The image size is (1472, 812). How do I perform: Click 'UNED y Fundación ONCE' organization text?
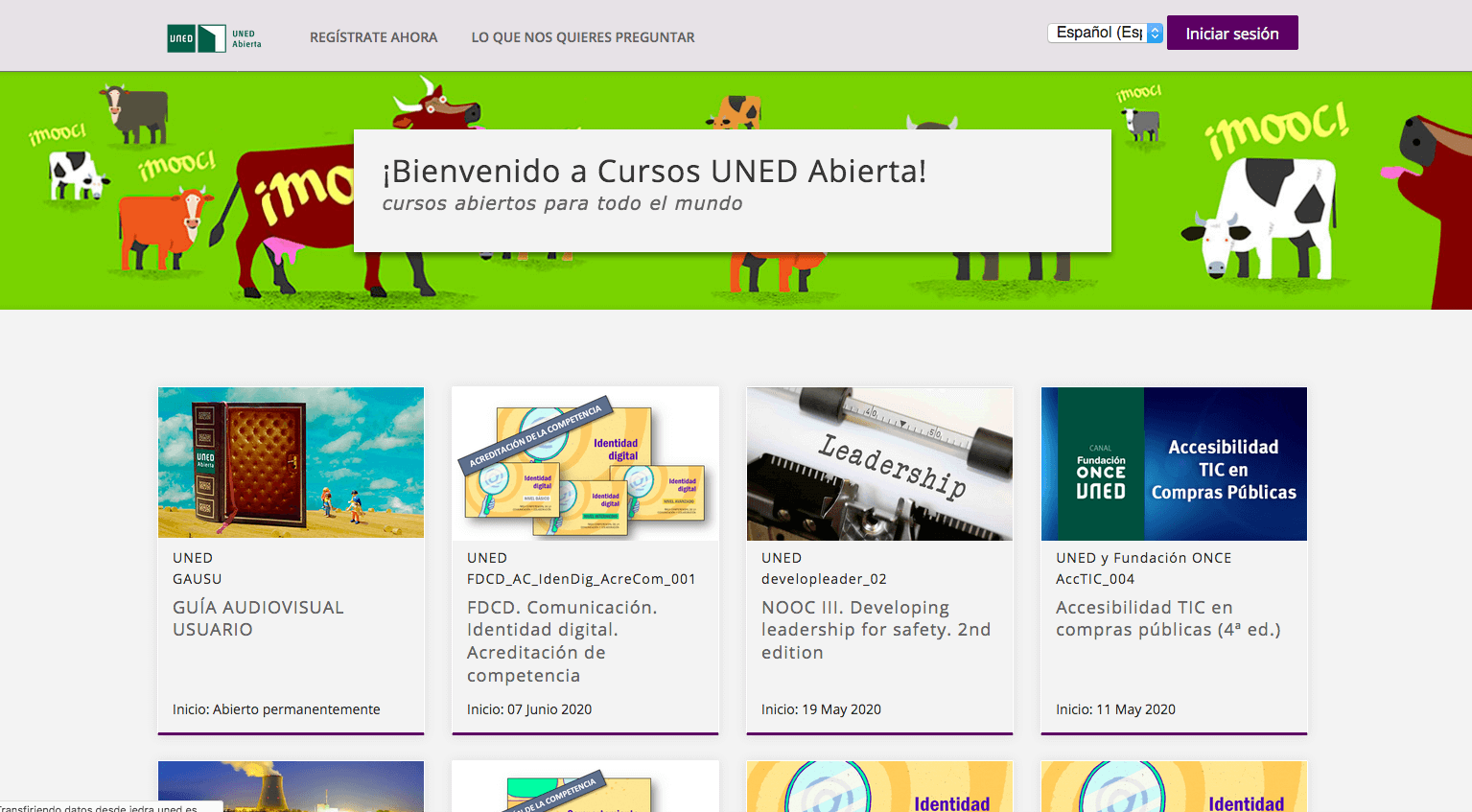click(x=1143, y=558)
